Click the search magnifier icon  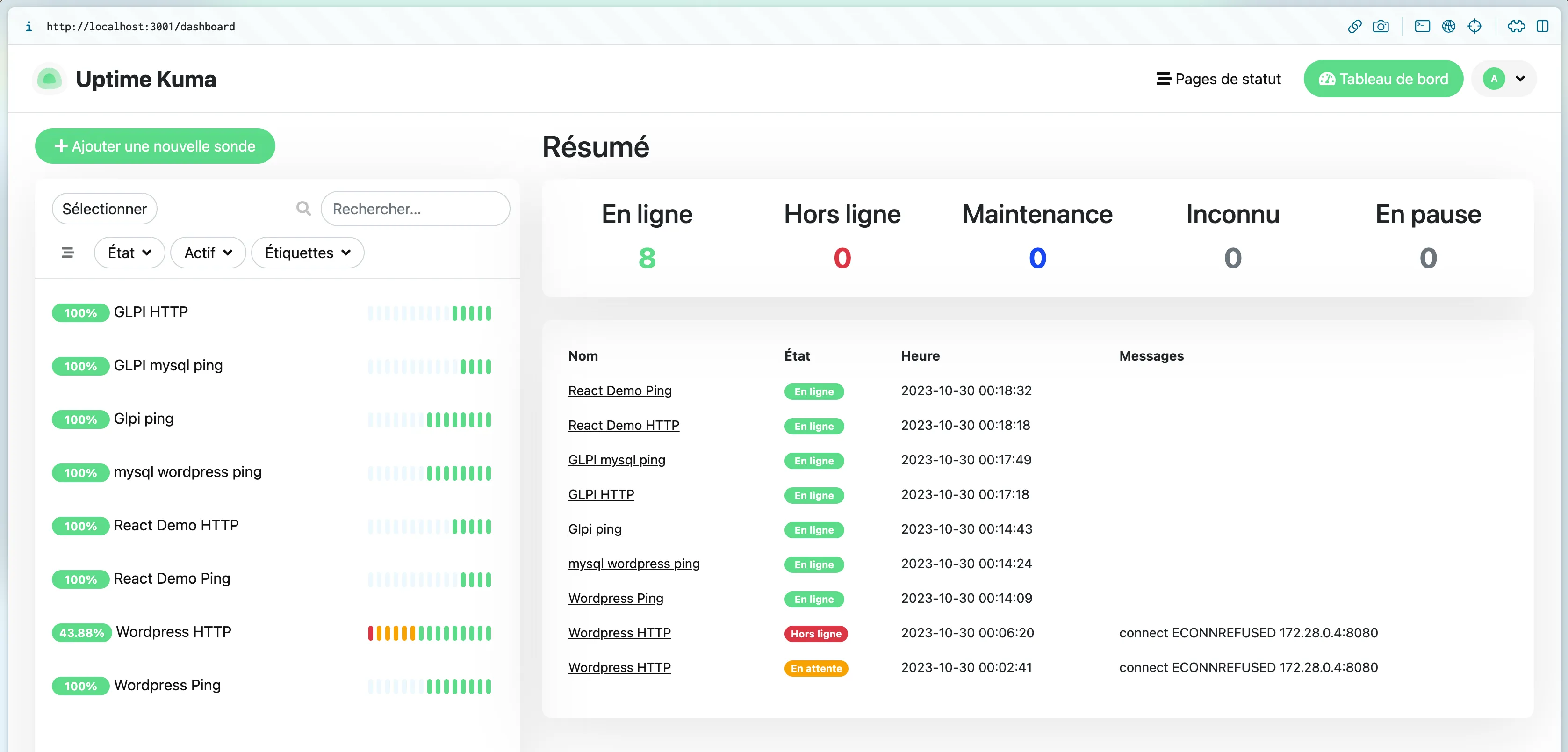click(303, 209)
